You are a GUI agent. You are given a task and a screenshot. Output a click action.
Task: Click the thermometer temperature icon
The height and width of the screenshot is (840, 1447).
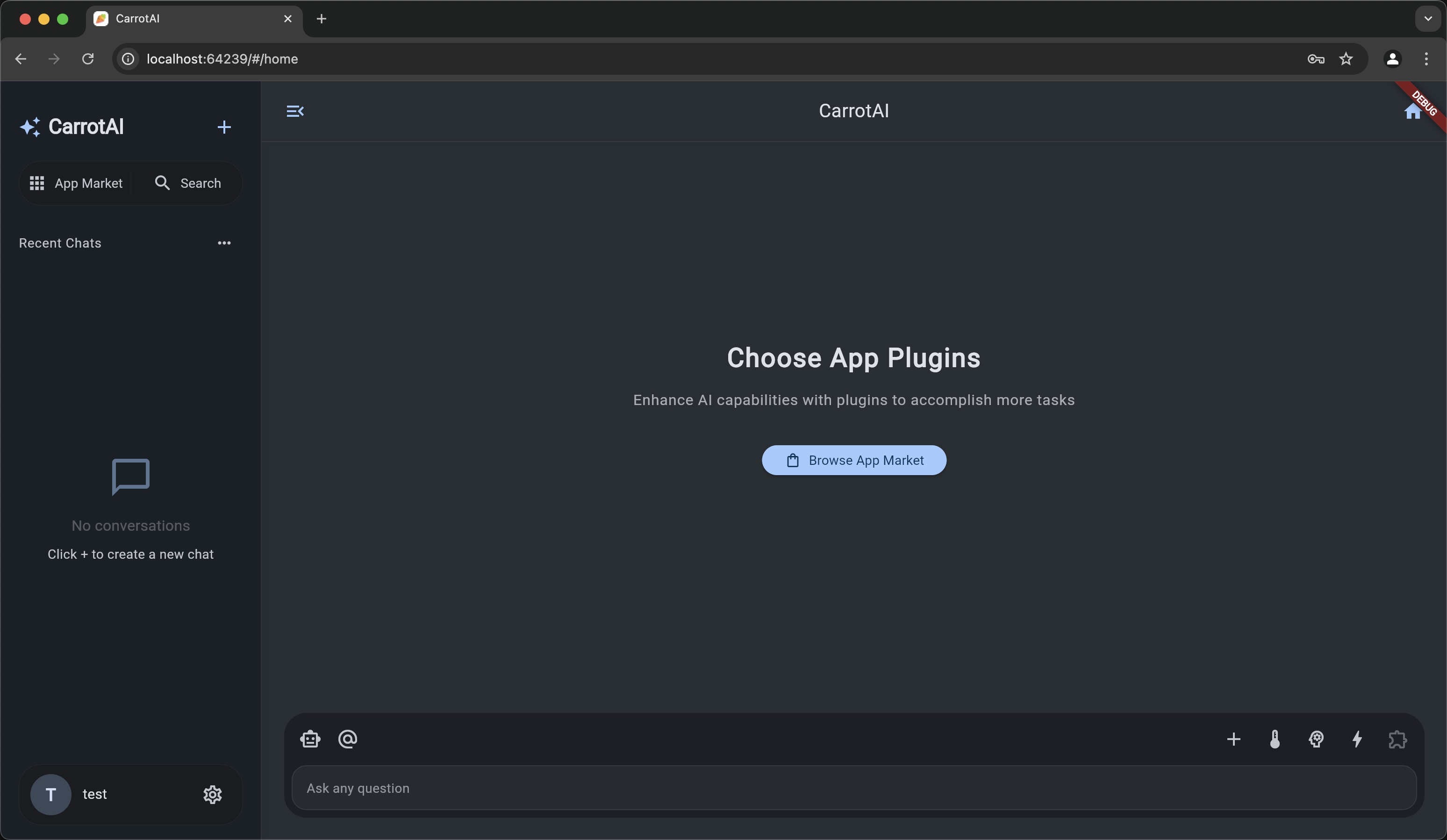(1274, 739)
